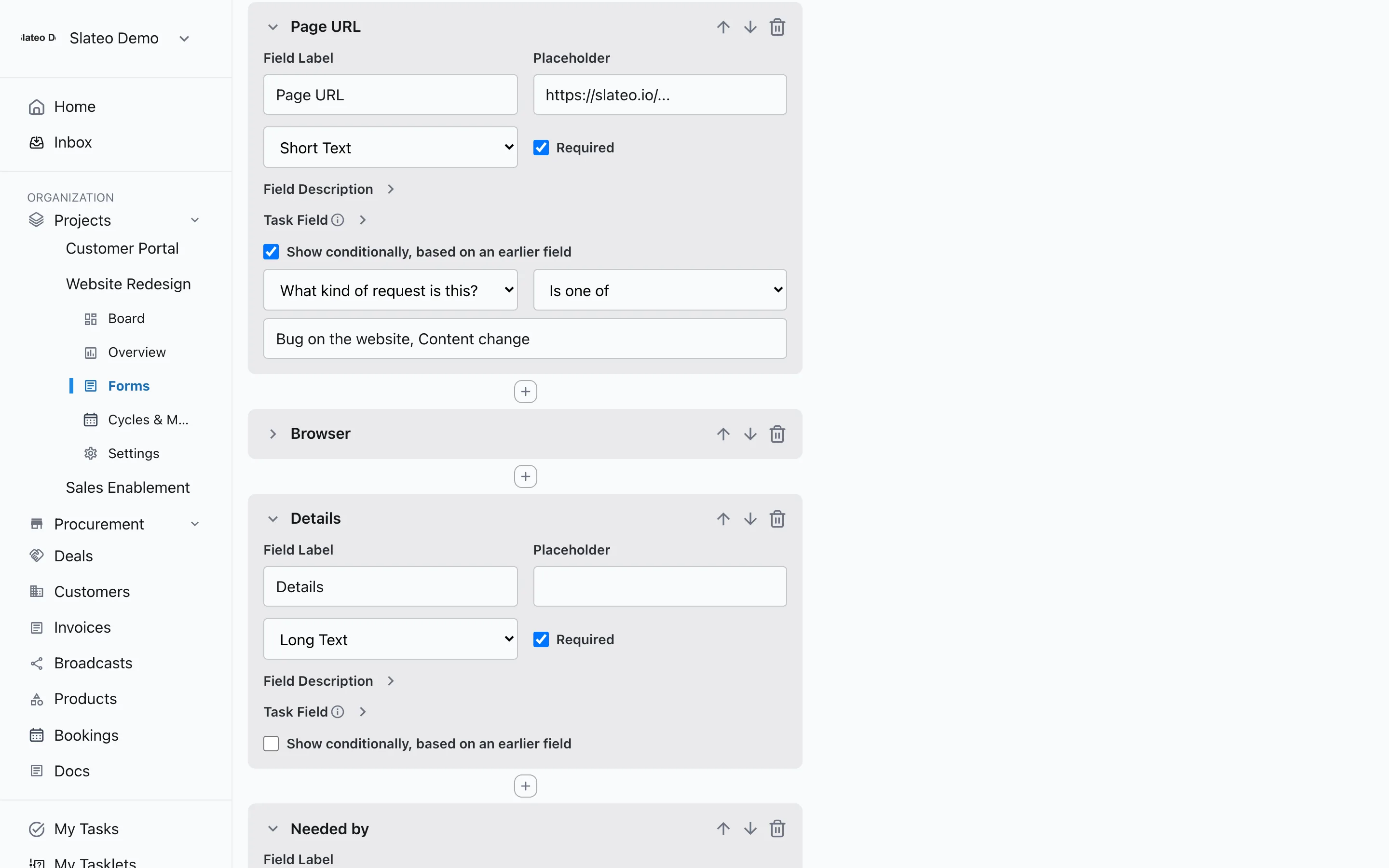This screenshot has height=868, width=1389.
Task: Add a field below Browser
Action: [525, 476]
